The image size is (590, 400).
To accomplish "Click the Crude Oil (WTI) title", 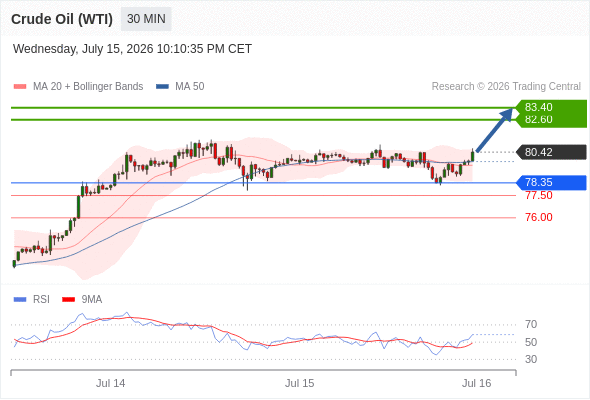I will tap(62, 19).
